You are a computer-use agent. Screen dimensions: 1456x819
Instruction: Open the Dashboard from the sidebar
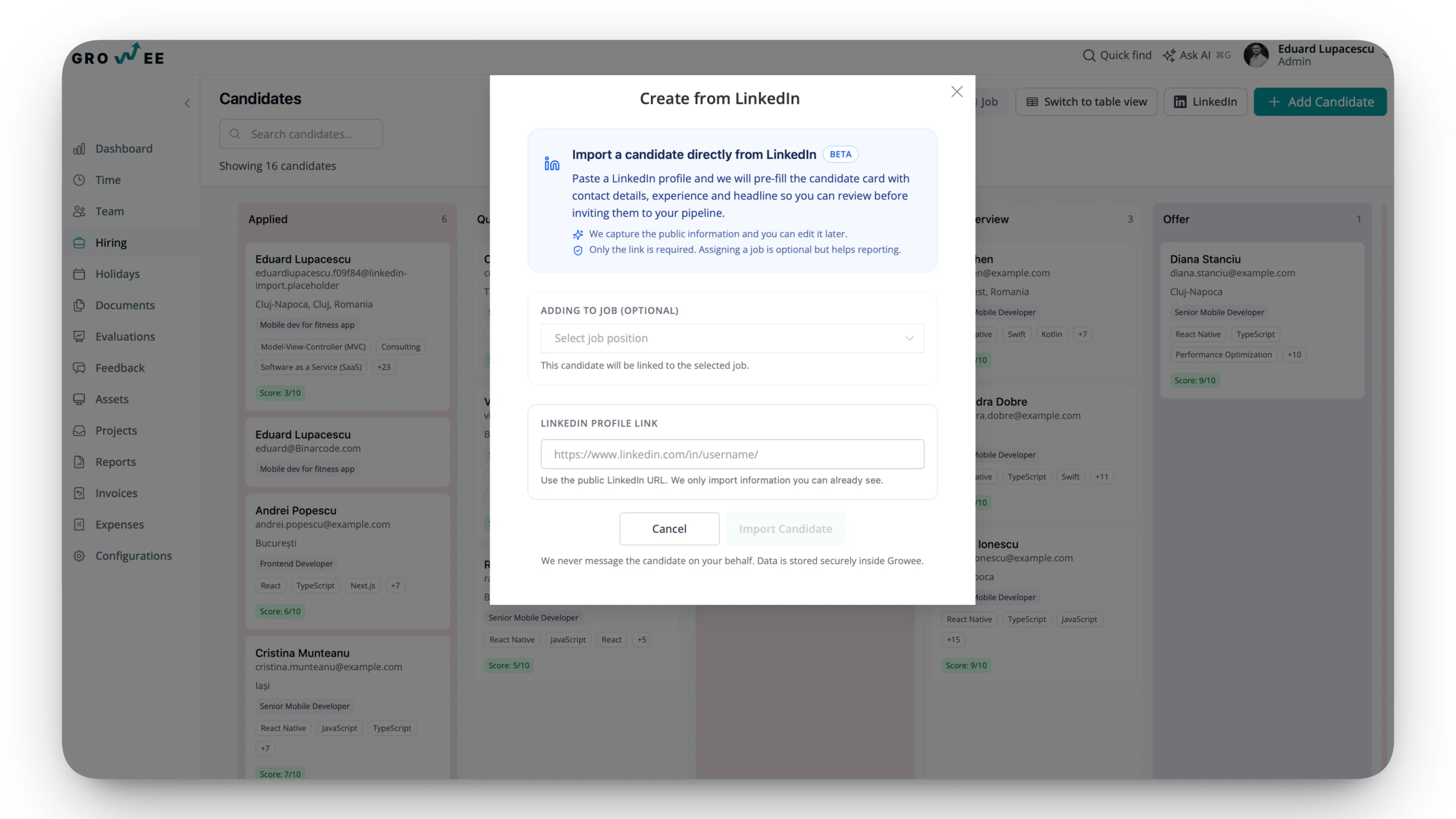79,148
